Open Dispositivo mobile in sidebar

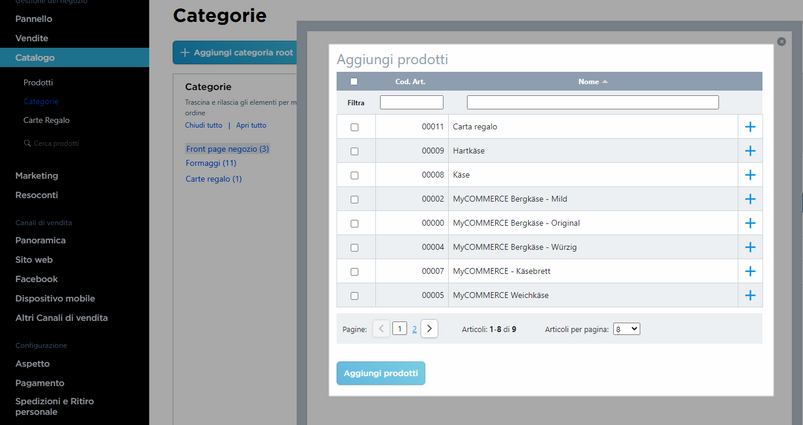coord(55,299)
